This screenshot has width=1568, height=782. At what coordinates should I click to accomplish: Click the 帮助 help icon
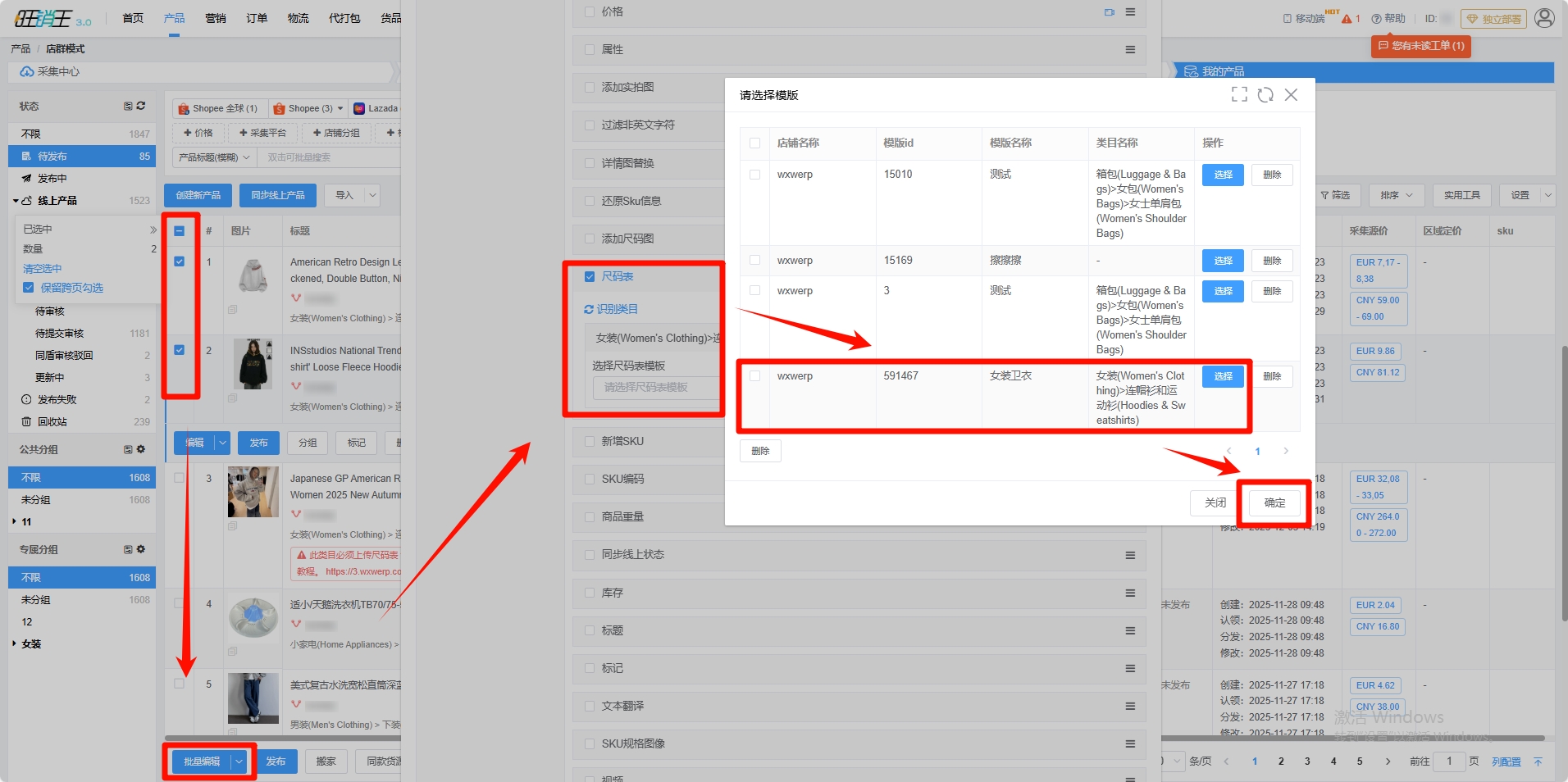(x=1377, y=19)
